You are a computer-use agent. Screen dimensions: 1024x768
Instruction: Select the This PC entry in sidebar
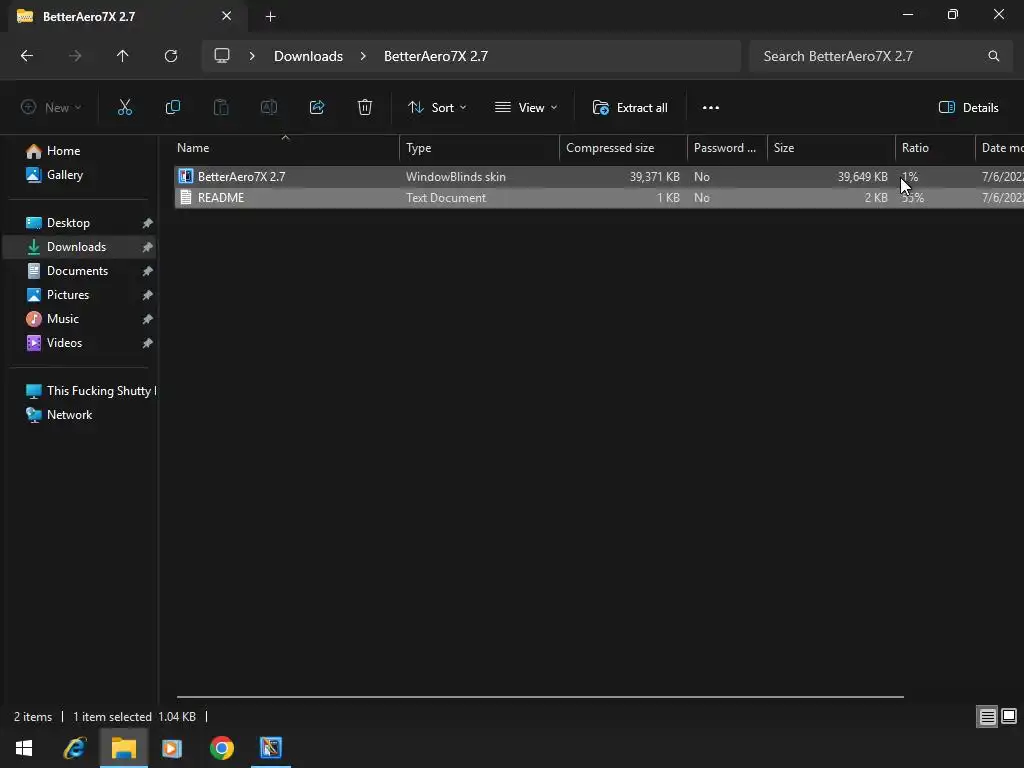pos(90,391)
